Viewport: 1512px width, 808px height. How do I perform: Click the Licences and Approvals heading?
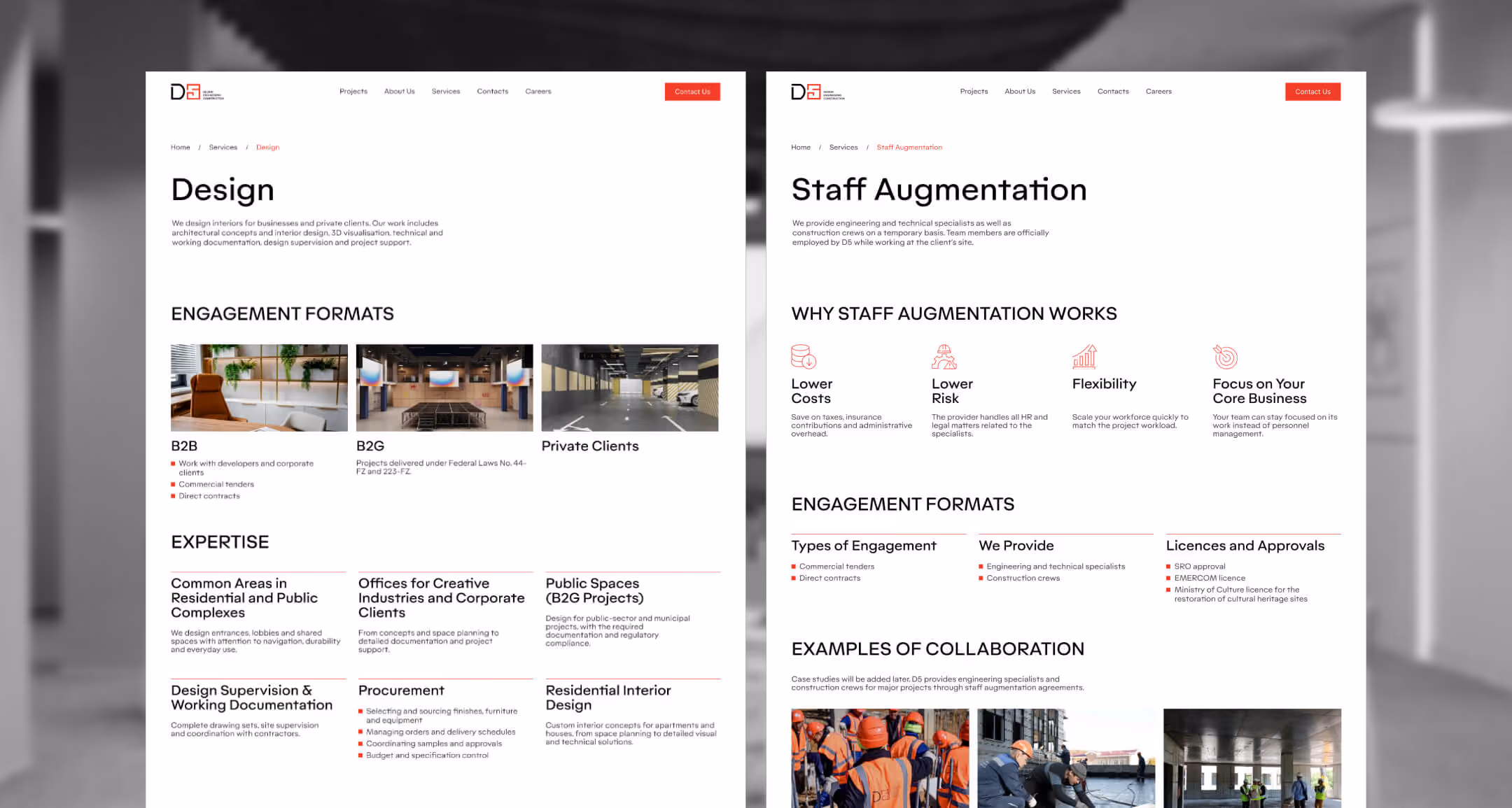(x=1245, y=546)
